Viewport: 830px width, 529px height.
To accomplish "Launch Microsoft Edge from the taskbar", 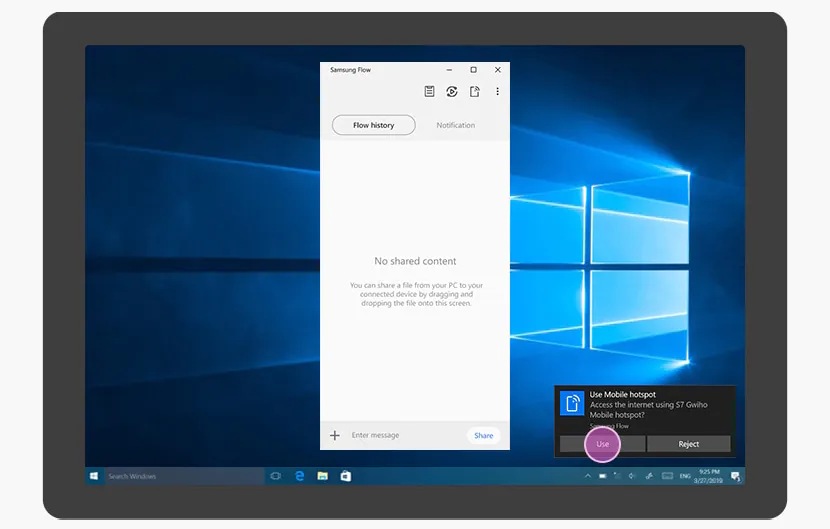I will pyautogui.click(x=299, y=476).
